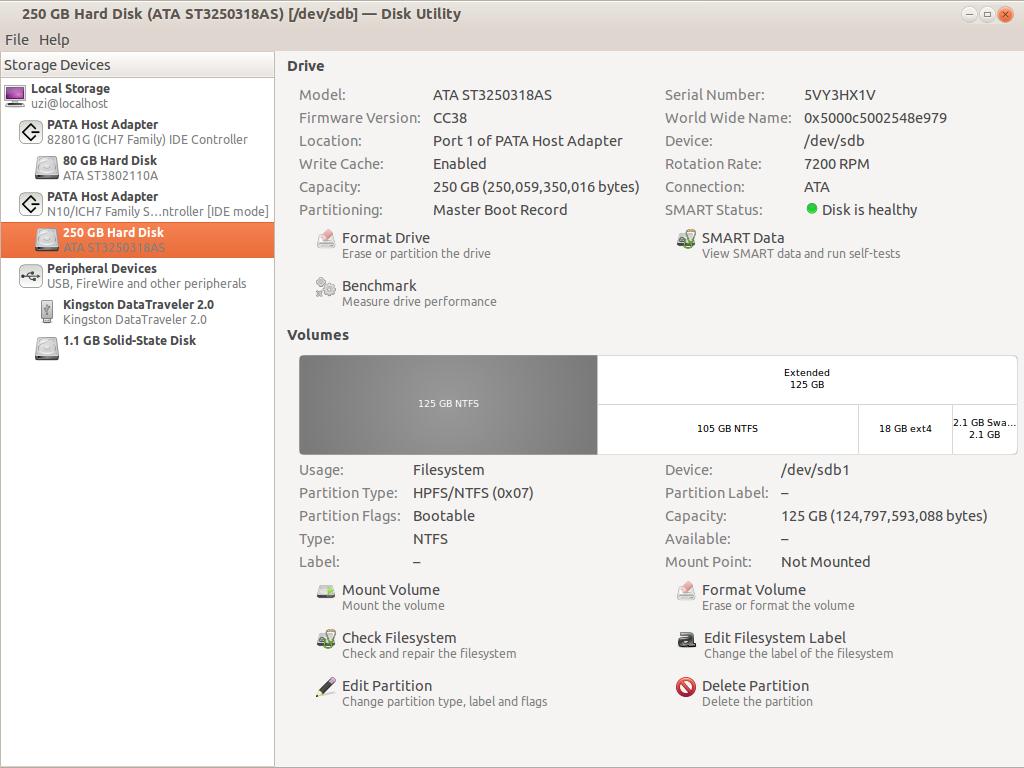1024x768 pixels.
Task: Click the Benchmark gears icon
Action: click(x=326, y=287)
